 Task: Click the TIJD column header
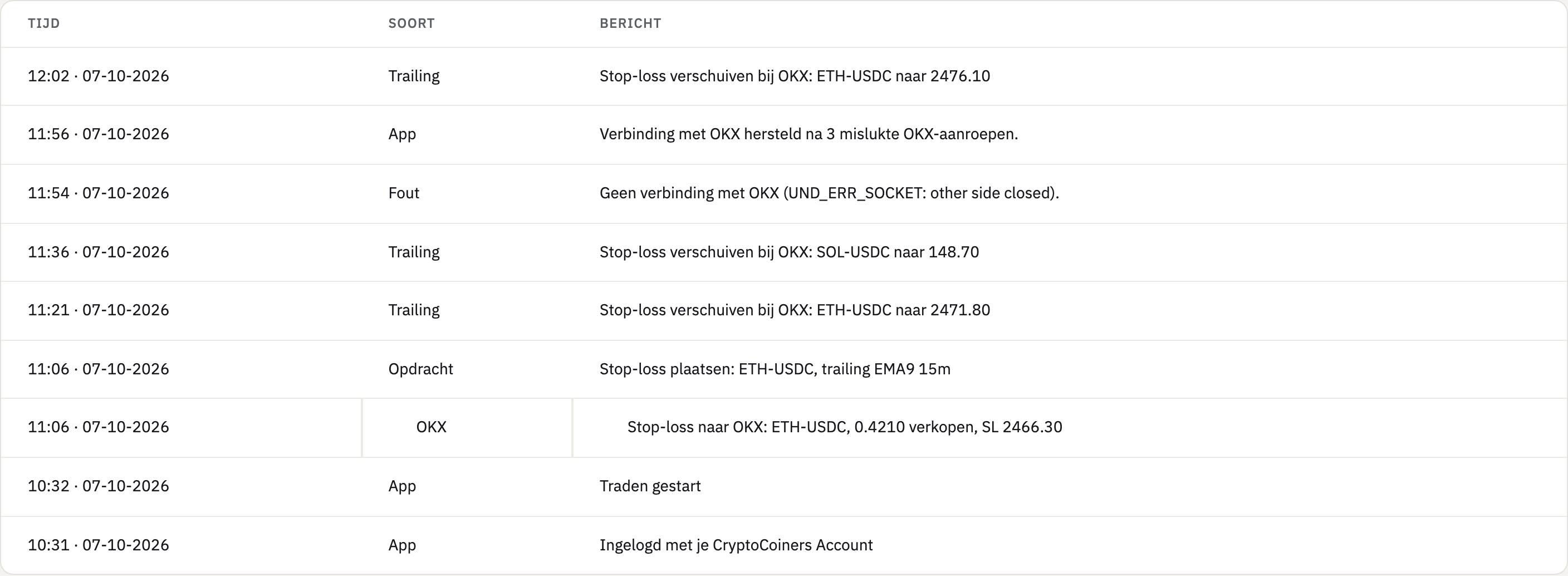point(44,23)
